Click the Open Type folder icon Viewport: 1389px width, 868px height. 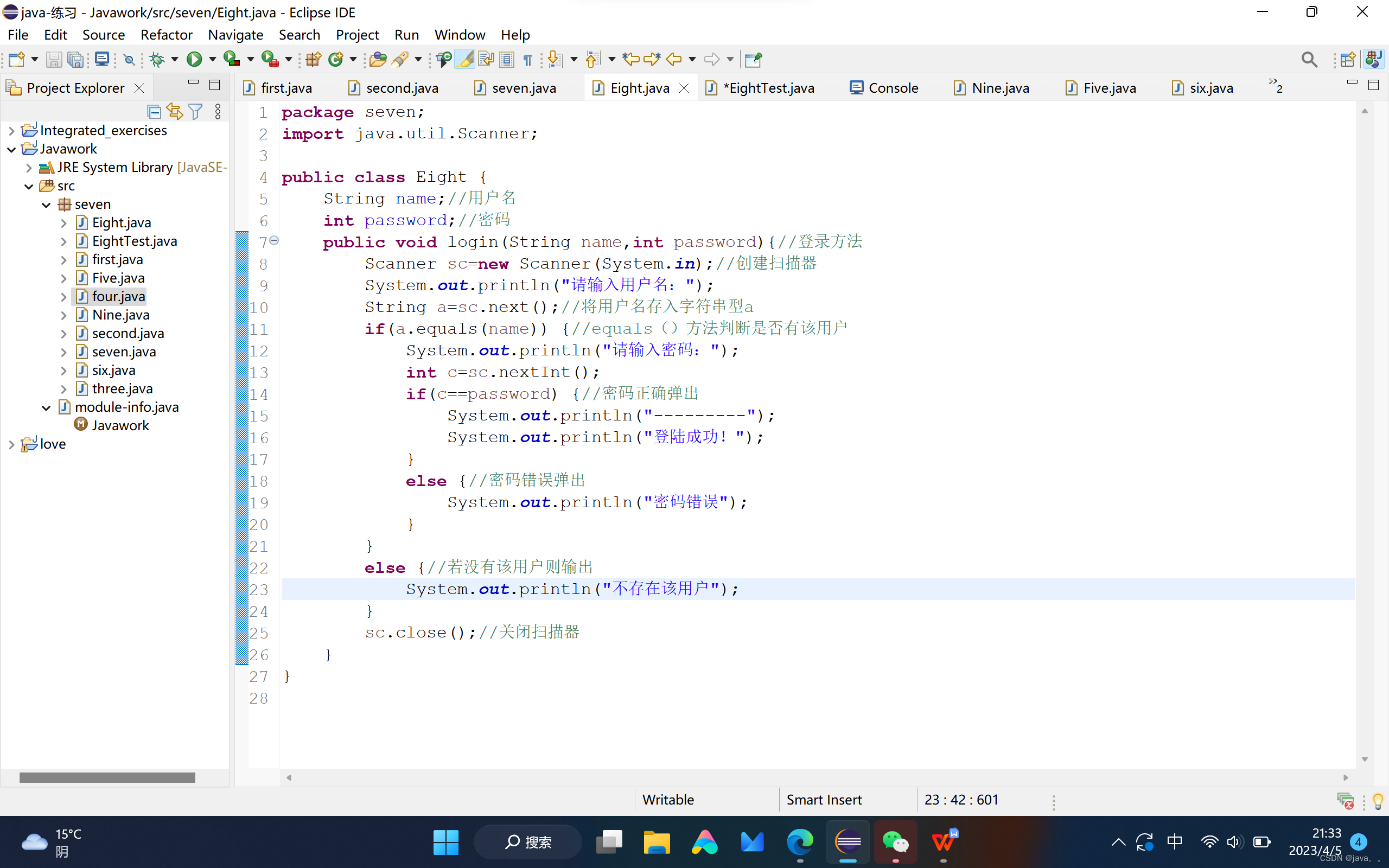377,59
